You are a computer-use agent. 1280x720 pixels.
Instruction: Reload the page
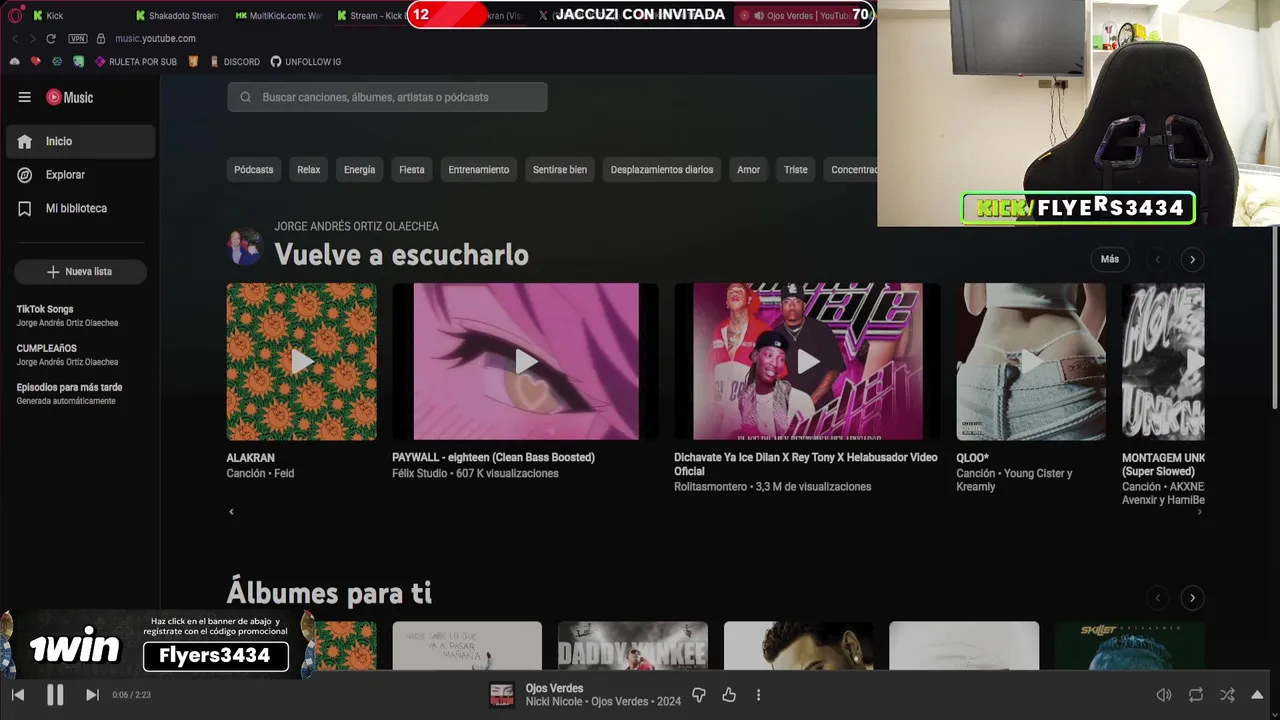click(x=51, y=38)
